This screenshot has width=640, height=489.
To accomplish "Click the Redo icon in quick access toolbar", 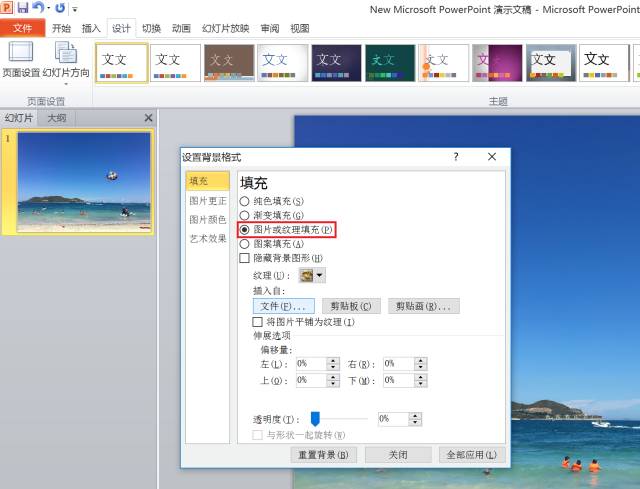I will [60, 8].
